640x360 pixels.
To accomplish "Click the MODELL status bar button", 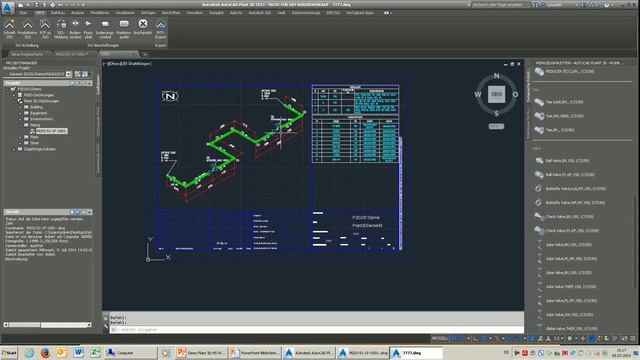I will pos(440,339).
